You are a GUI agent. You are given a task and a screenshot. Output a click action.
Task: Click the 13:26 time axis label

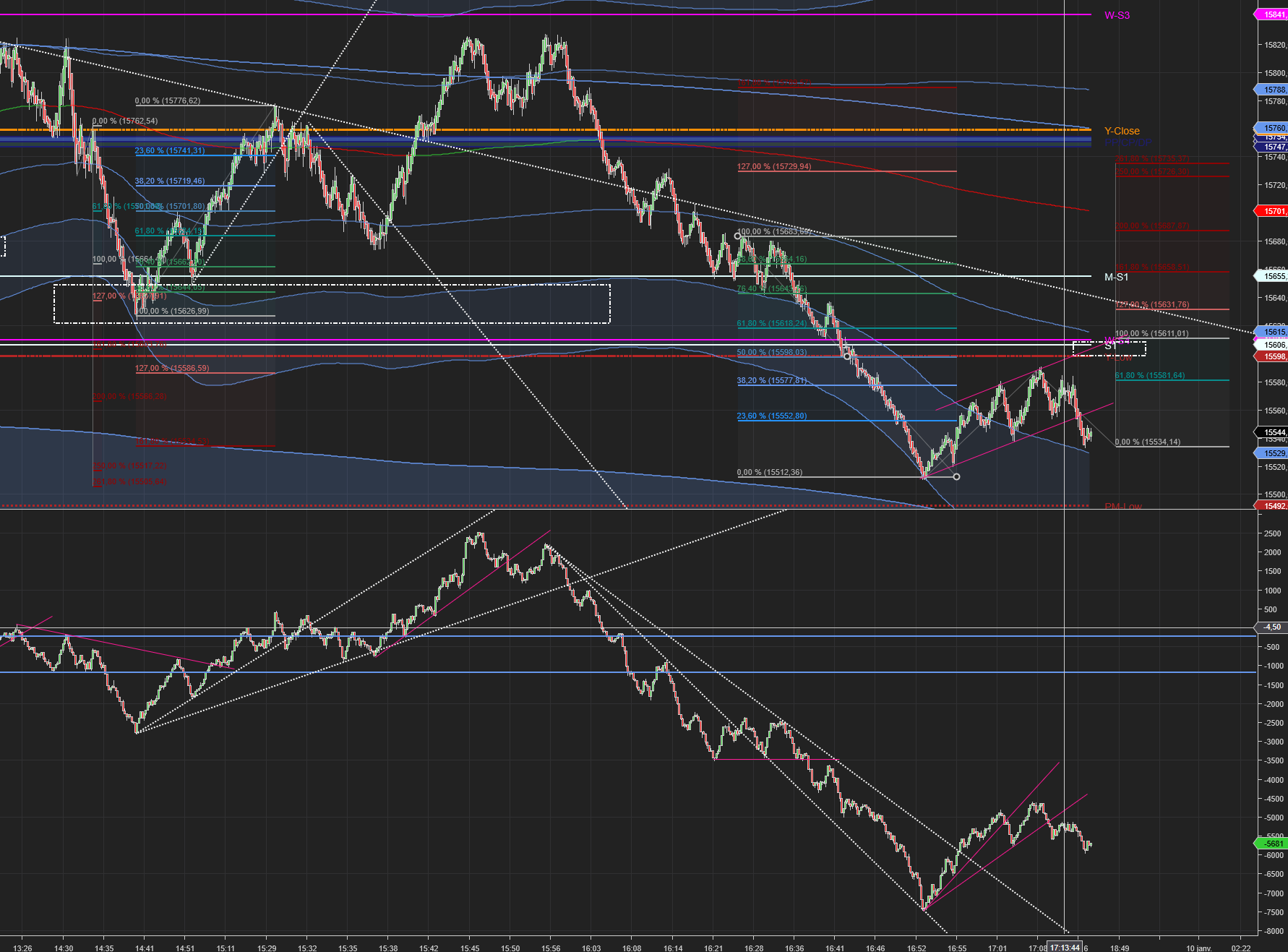coord(22,948)
